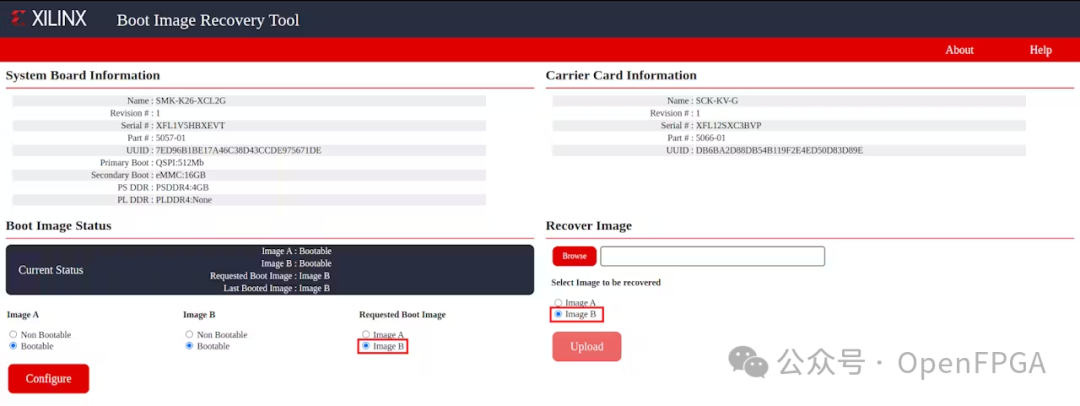The height and width of the screenshot is (406, 1080).
Task: Choose Image B to be recovered
Action: pyautogui.click(x=558, y=314)
